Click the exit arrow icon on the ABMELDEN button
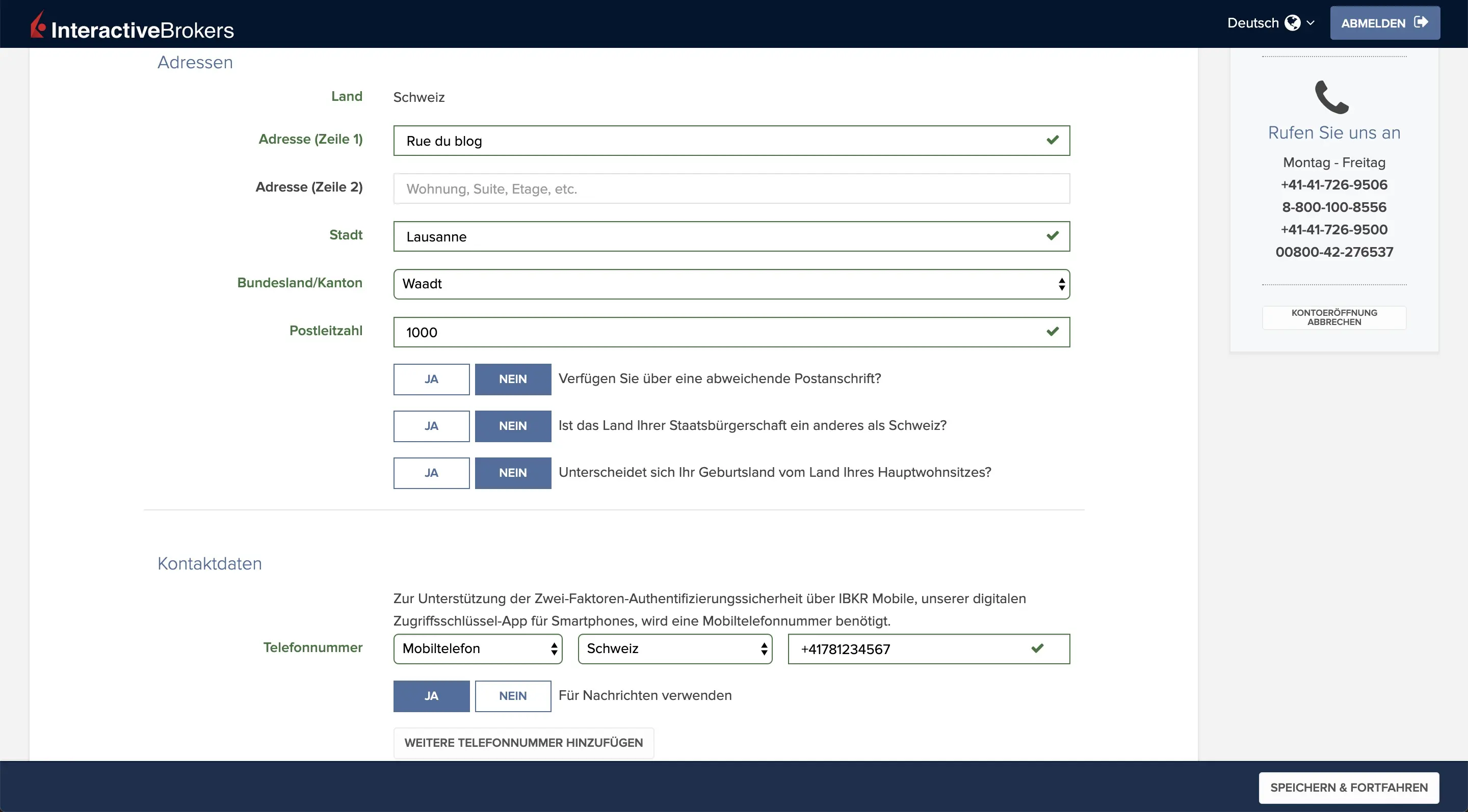 (x=1421, y=22)
